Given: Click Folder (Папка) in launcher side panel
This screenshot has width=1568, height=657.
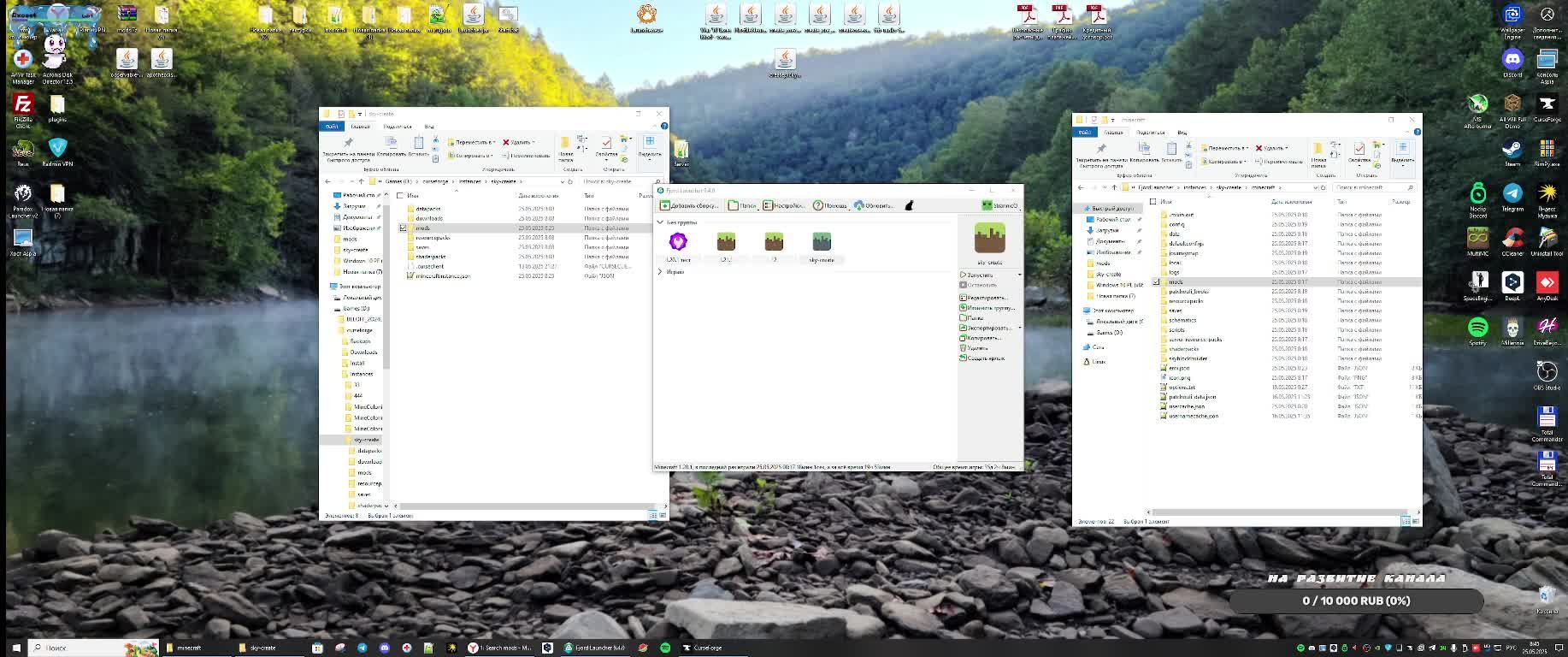Looking at the screenshot, I should 971,317.
